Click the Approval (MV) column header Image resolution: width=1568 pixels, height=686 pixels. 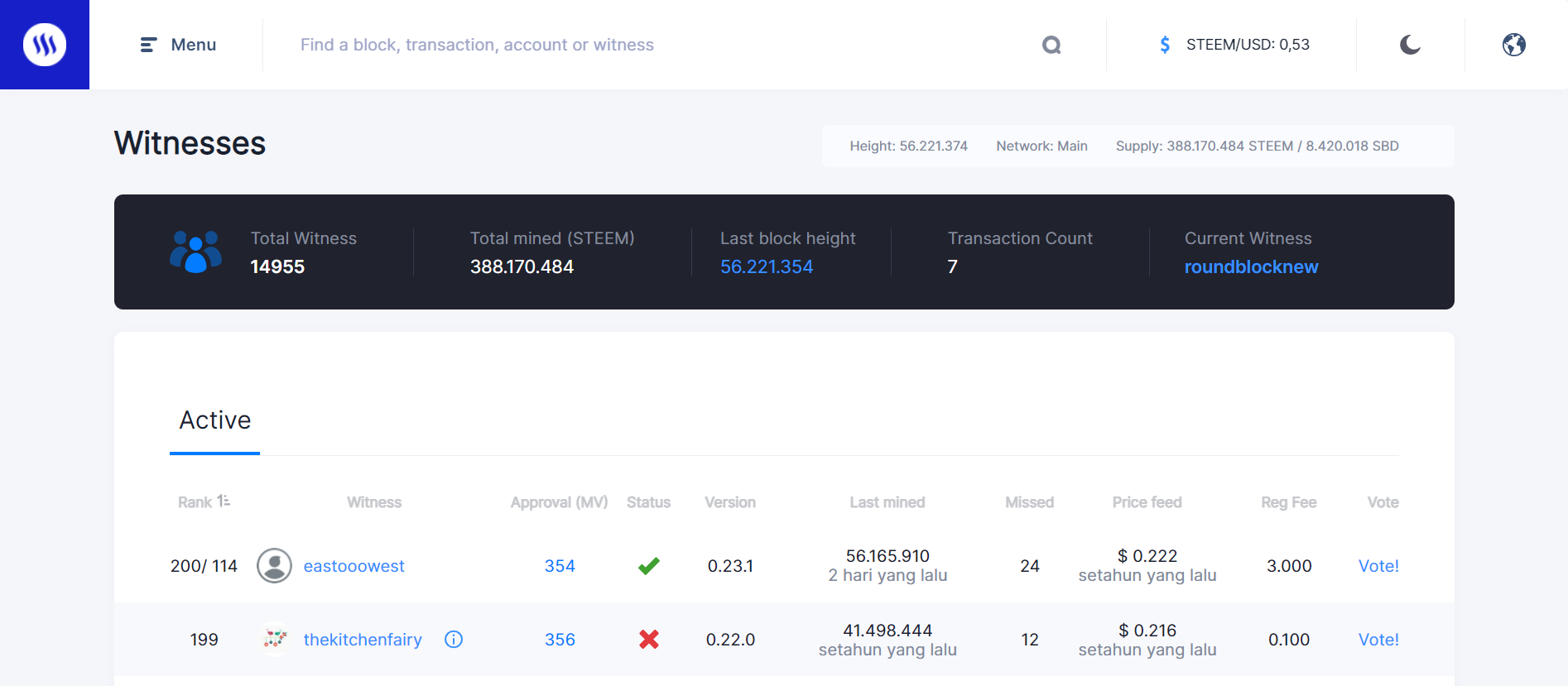pyautogui.click(x=560, y=502)
